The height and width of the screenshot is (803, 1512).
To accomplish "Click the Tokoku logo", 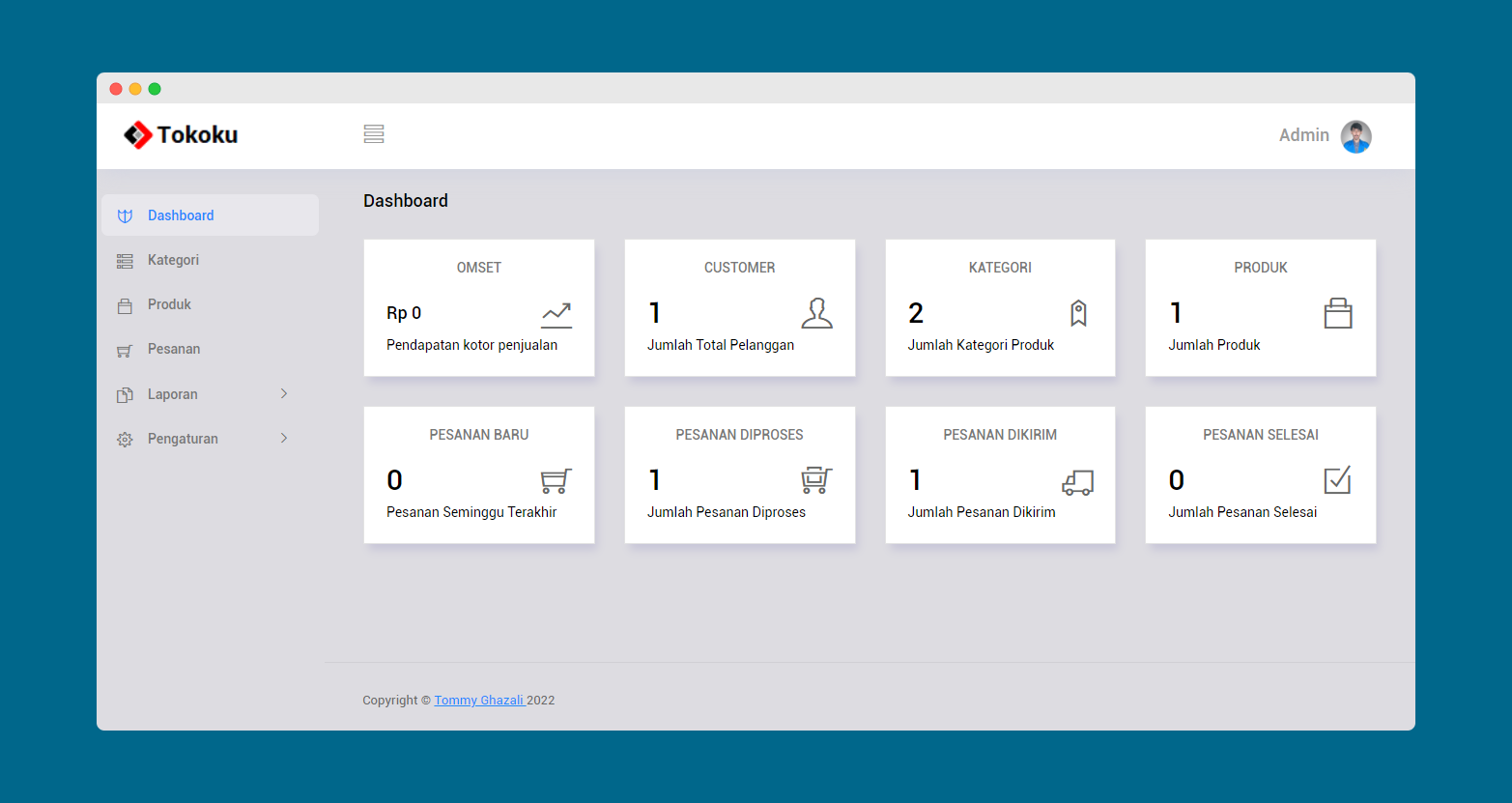I will [181, 135].
